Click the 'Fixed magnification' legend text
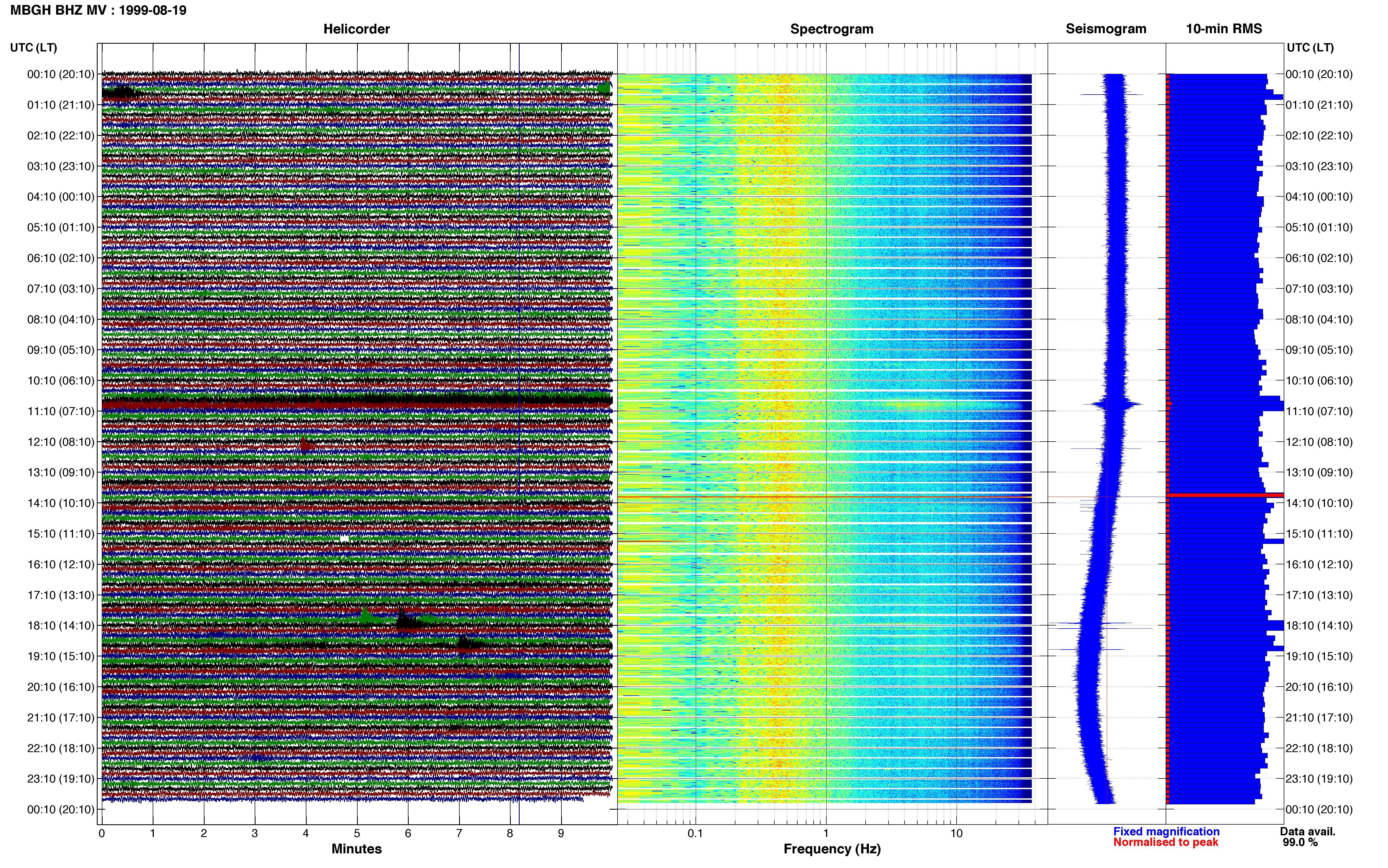1388x868 pixels. click(x=1166, y=832)
